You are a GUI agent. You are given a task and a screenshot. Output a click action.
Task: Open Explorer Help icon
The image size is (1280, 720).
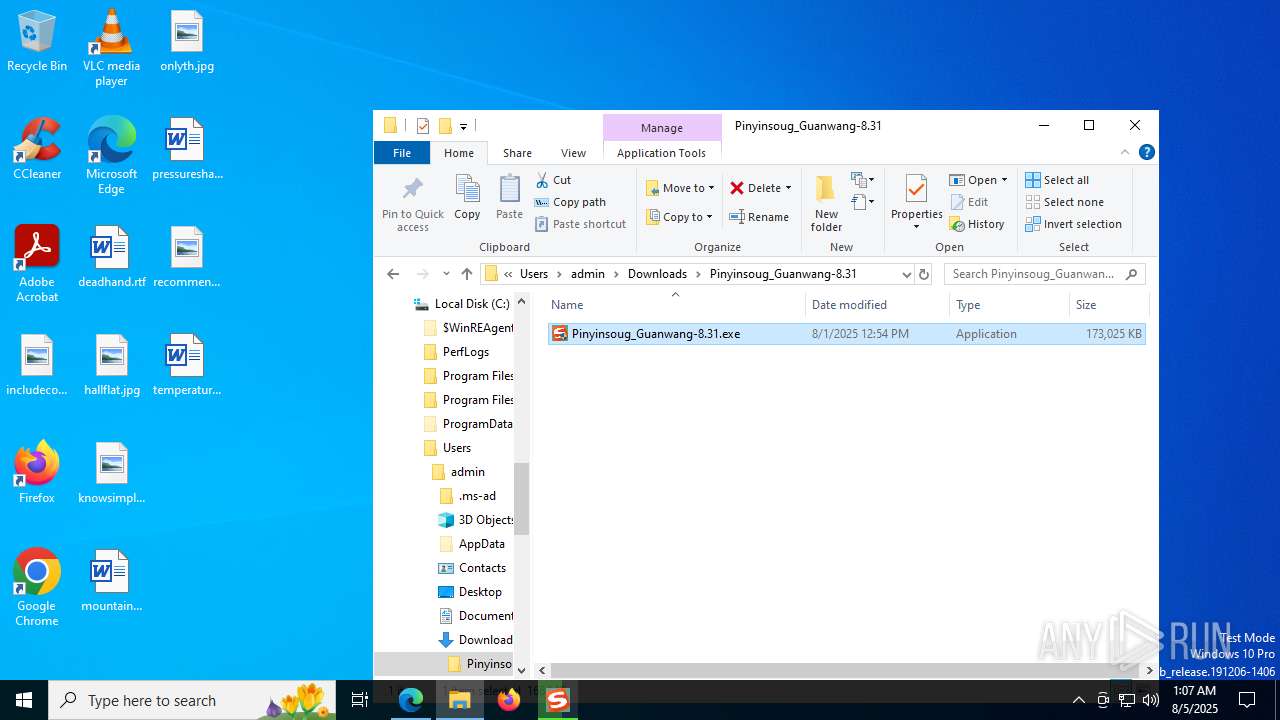1147,152
